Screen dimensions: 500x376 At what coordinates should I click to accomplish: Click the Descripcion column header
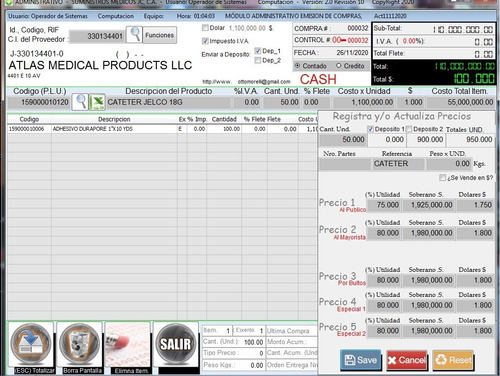click(114, 119)
